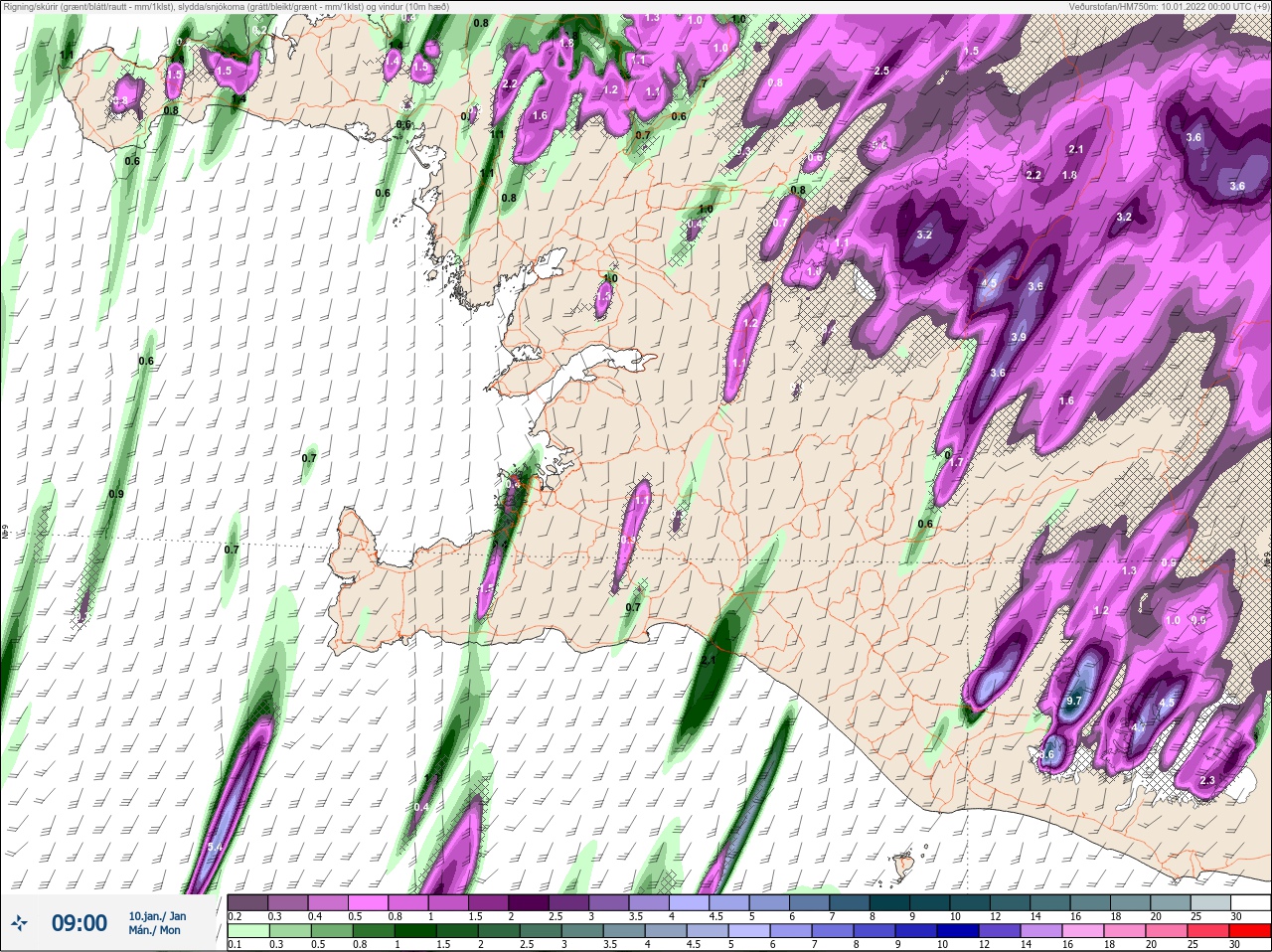Click the '10.jan./ Jan' date text
The image size is (1272, 952).
pyautogui.click(x=157, y=916)
